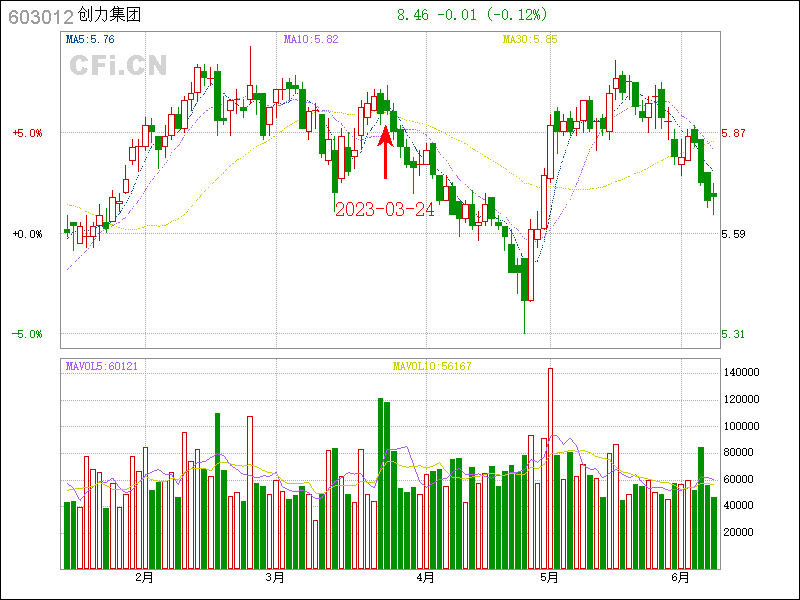Screen dimensions: 800x600
Task: Click the MA10:5.82 indicator label
Action: tap(311, 39)
